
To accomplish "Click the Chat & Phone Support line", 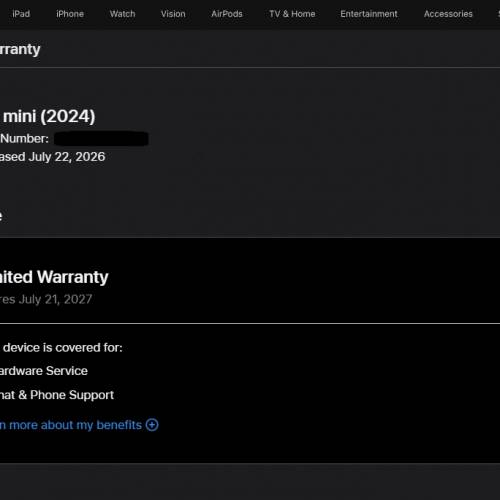I will point(57,395).
